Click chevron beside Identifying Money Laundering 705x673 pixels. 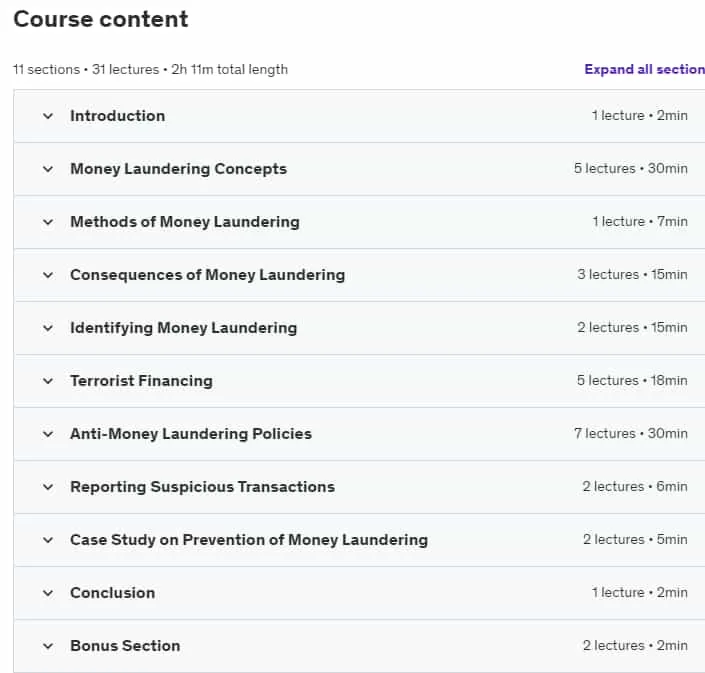pos(48,328)
